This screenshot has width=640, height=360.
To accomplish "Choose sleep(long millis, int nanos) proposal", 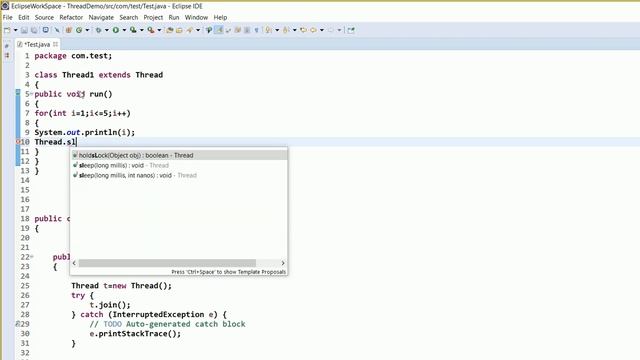I will pyautogui.click(x=179, y=175).
